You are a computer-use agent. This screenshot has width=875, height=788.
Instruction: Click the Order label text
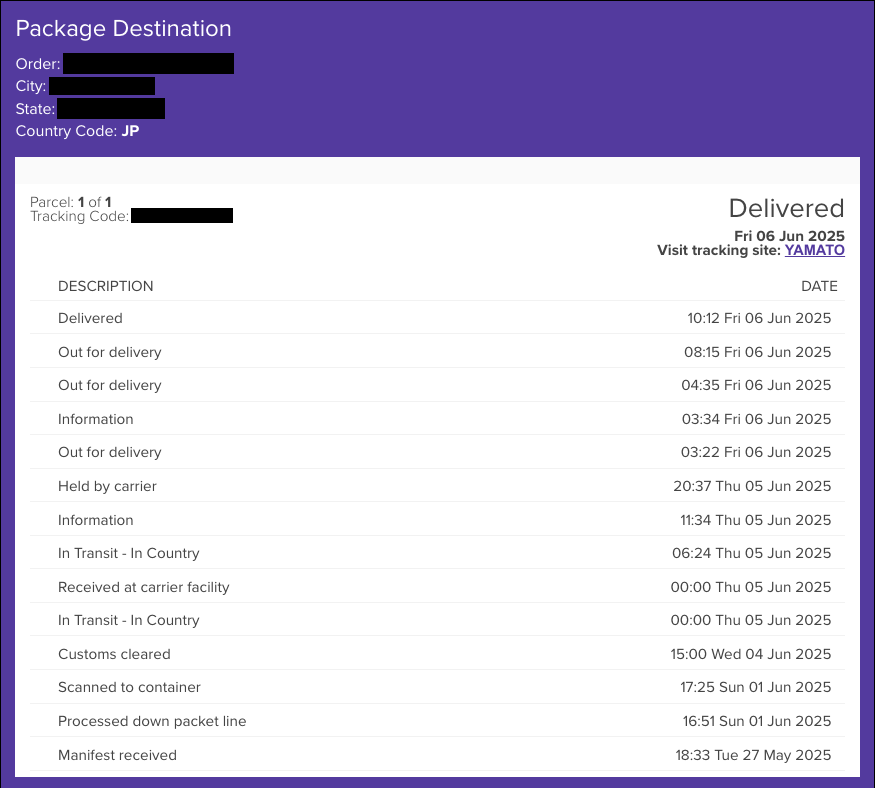pyautogui.click(x=38, y=64)
